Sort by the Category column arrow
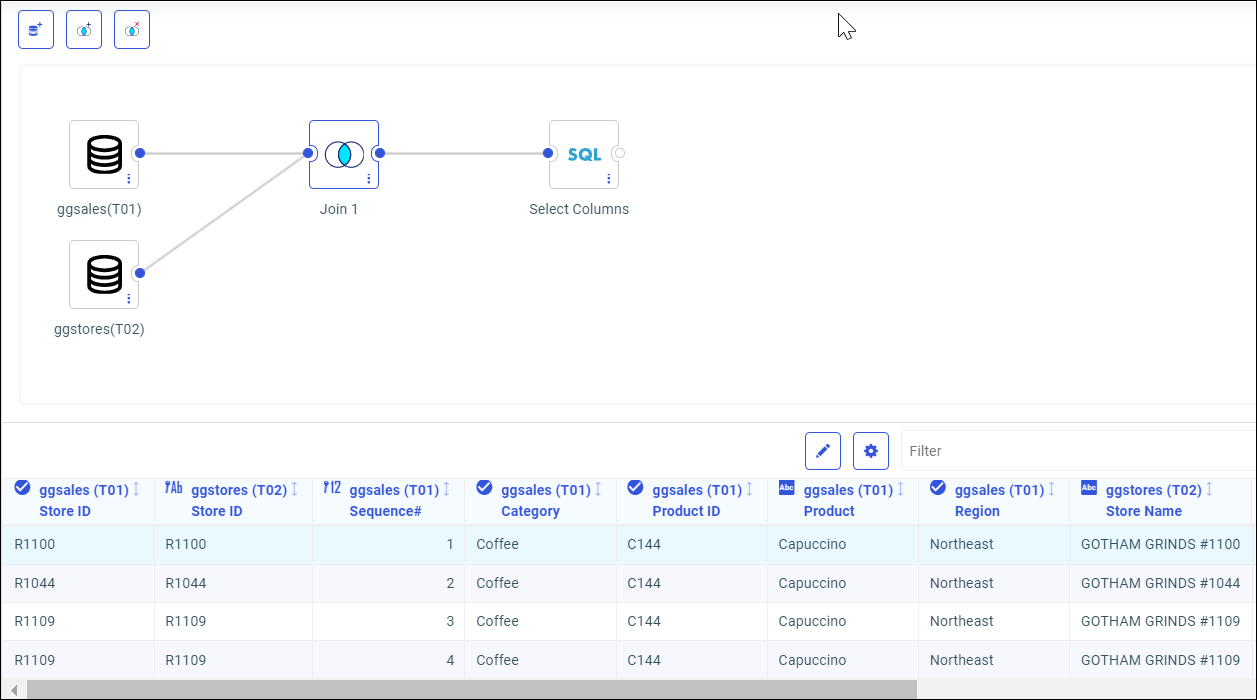 pyautogui.click(x=598, y=489)
